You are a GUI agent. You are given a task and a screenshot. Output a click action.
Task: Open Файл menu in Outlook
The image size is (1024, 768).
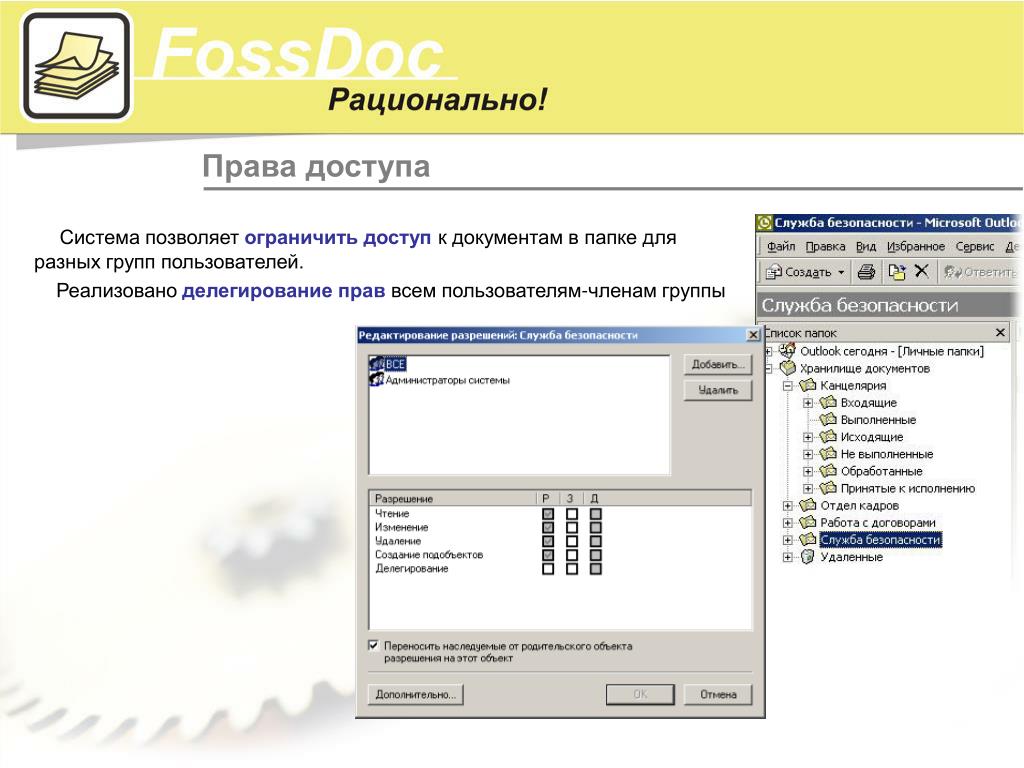[780, 247]
